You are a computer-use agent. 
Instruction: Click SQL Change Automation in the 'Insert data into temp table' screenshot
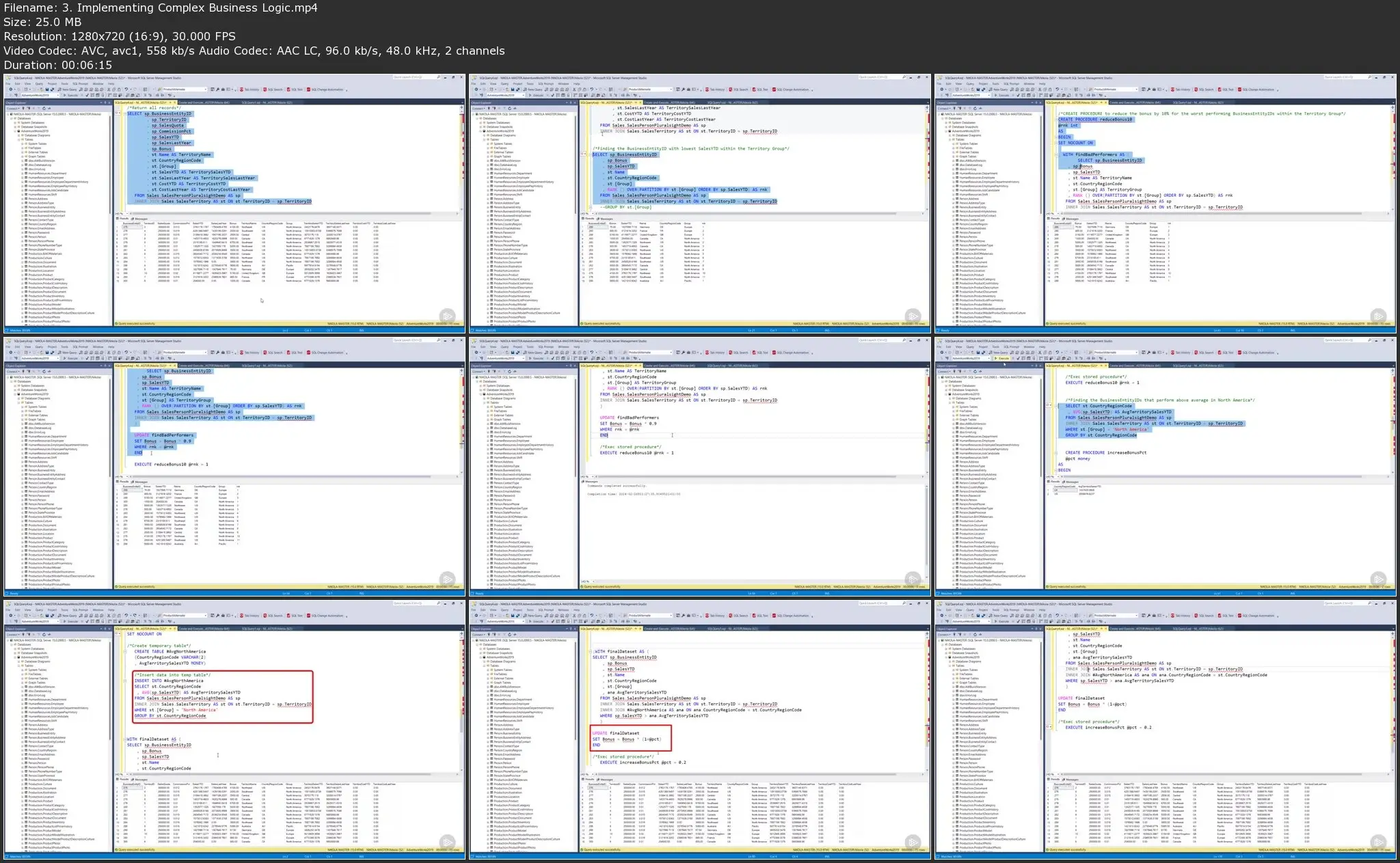coord(327,616)
